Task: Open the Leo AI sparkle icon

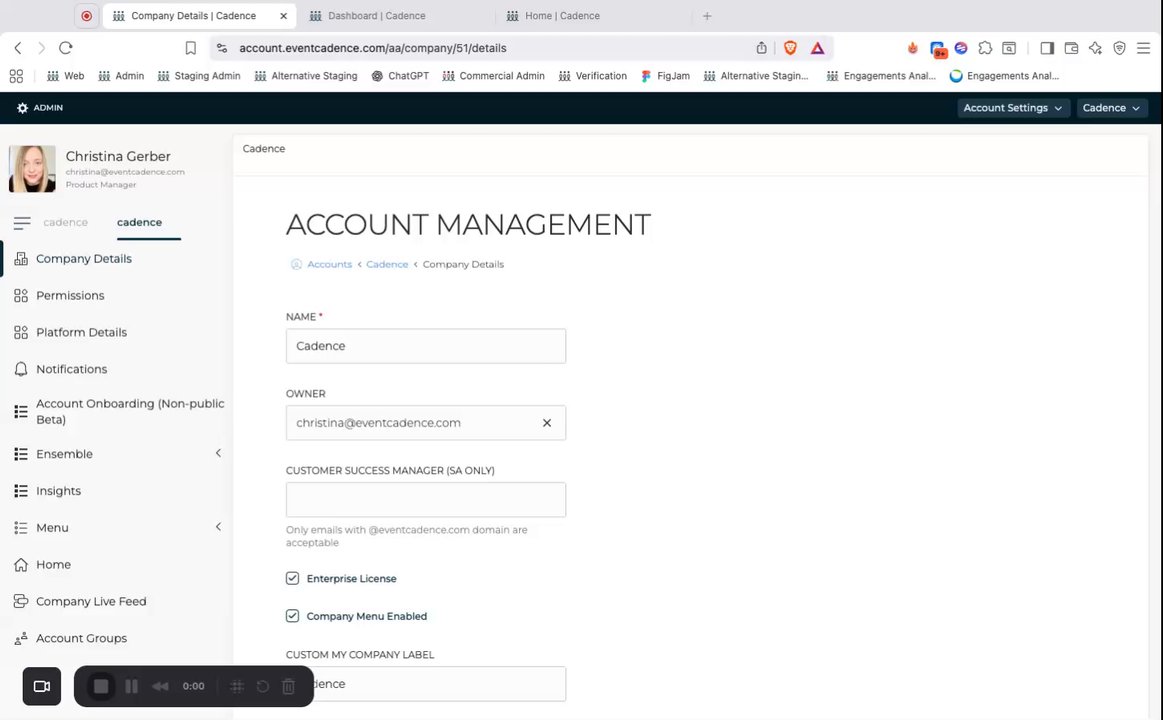Action: click(1096, 48)
